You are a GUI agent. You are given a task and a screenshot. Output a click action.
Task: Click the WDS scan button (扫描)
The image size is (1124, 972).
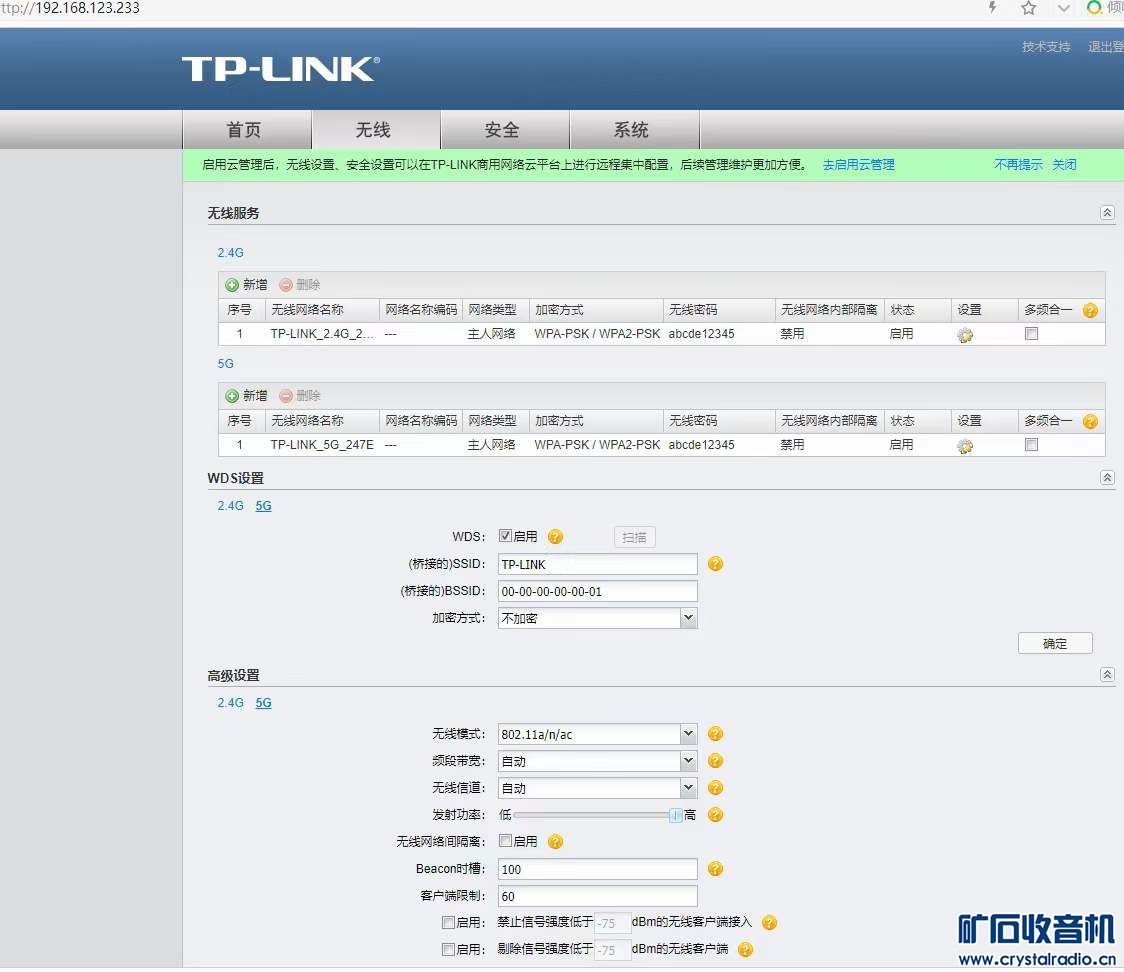pos(634,538)
